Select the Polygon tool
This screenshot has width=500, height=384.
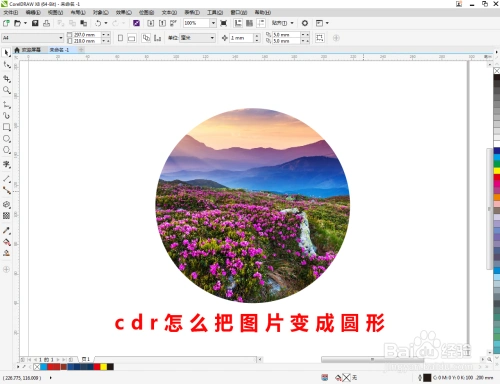(6, 150)
